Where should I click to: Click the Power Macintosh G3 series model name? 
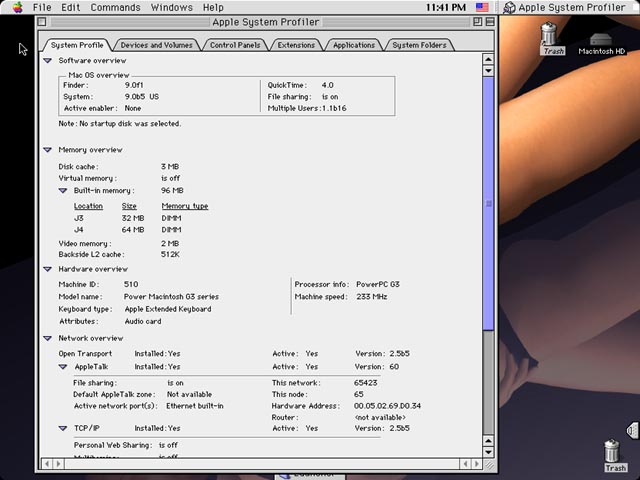pyautogui.click(x=171, y=297)
